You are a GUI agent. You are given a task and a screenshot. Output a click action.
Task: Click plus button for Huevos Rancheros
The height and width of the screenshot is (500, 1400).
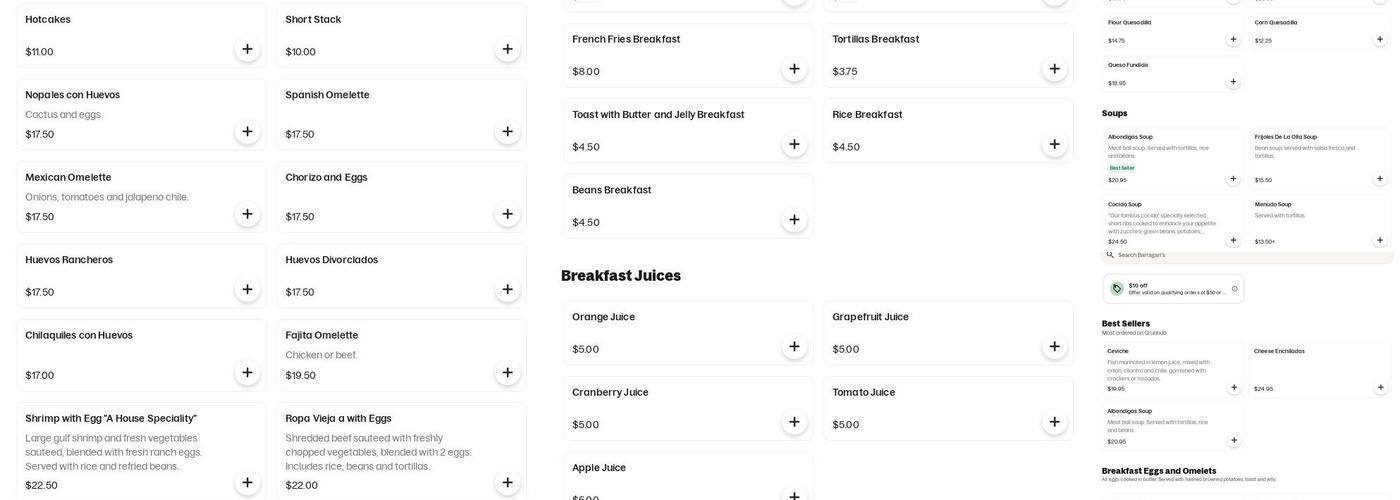[247, 290]
